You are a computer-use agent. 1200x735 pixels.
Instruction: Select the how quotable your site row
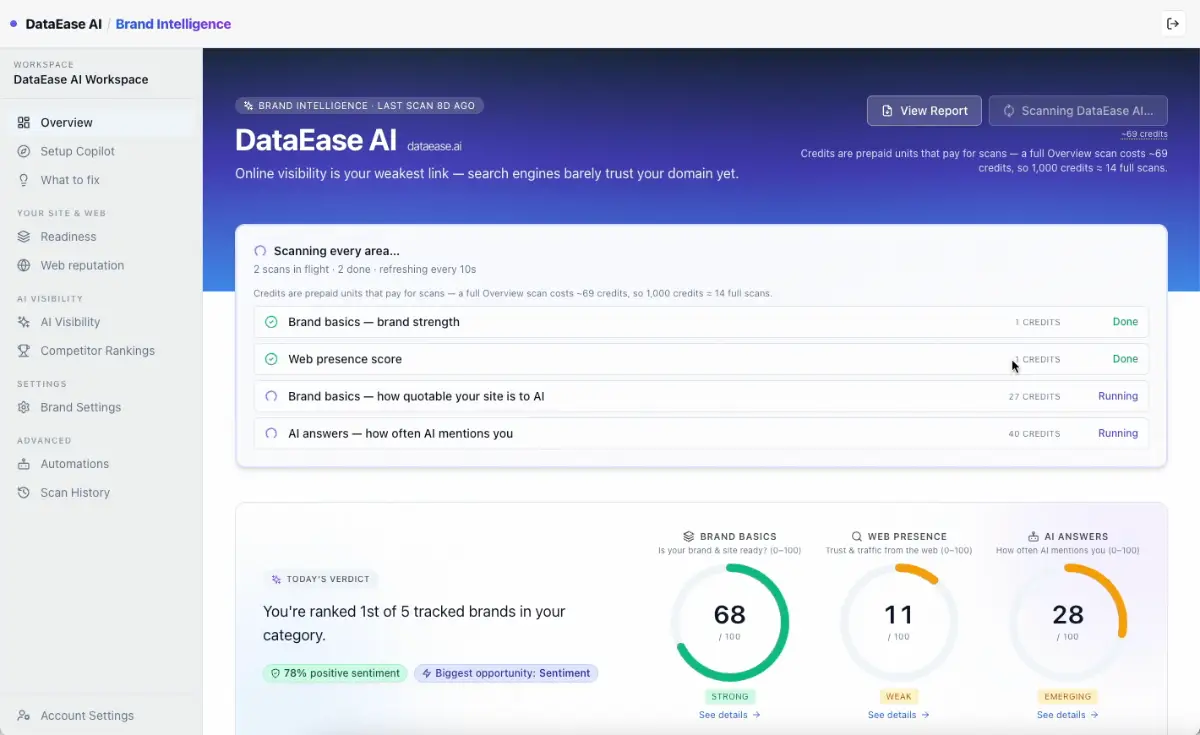(x=701, y=396)
